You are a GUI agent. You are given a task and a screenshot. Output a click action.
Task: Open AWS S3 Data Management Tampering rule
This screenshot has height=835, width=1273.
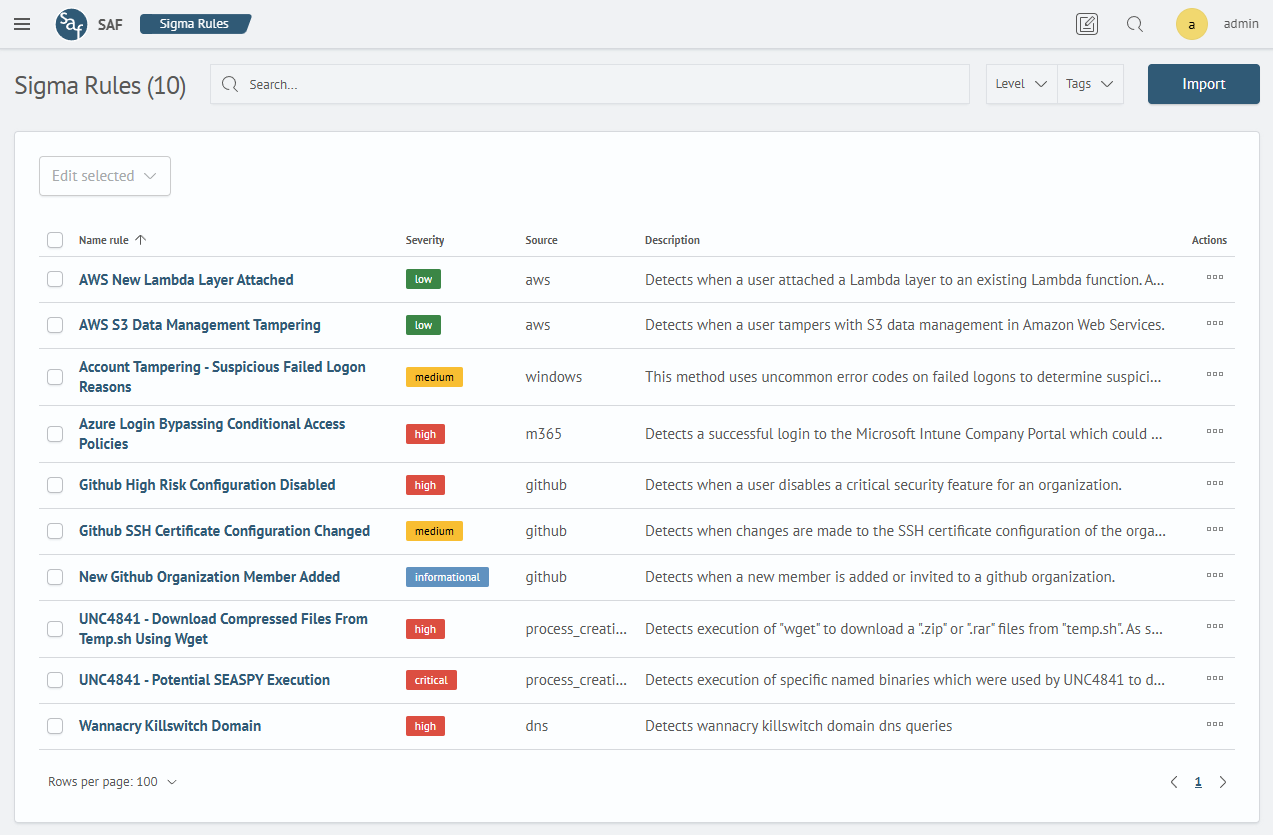(x=200, y=325)
